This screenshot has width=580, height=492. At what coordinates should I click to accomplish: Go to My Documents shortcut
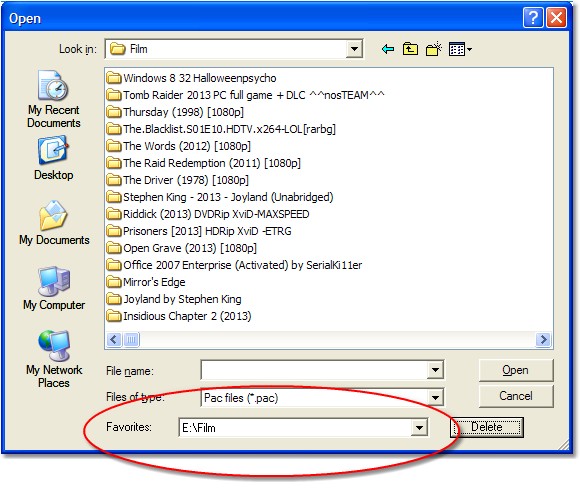[54, 223]
